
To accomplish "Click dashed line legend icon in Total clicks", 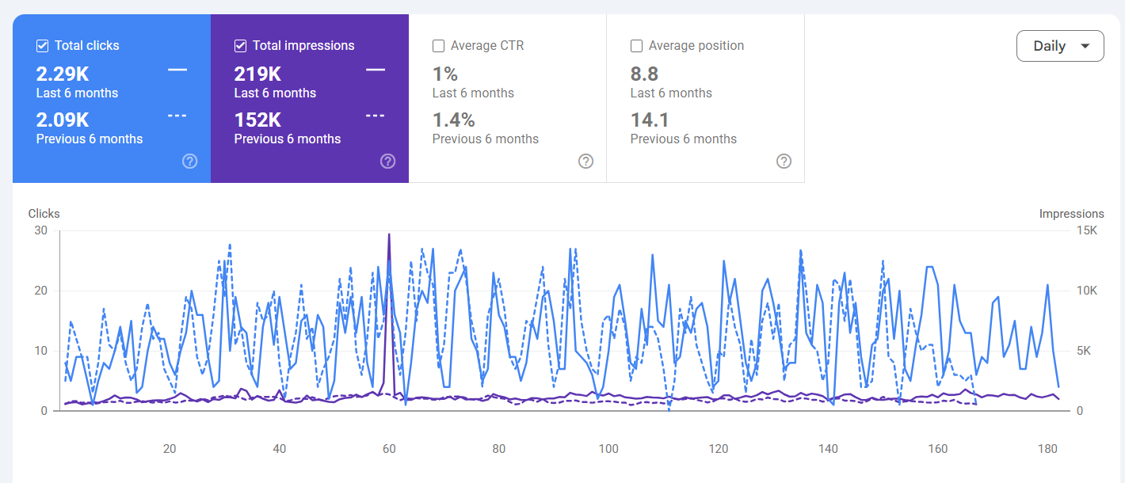I will 177,116.
